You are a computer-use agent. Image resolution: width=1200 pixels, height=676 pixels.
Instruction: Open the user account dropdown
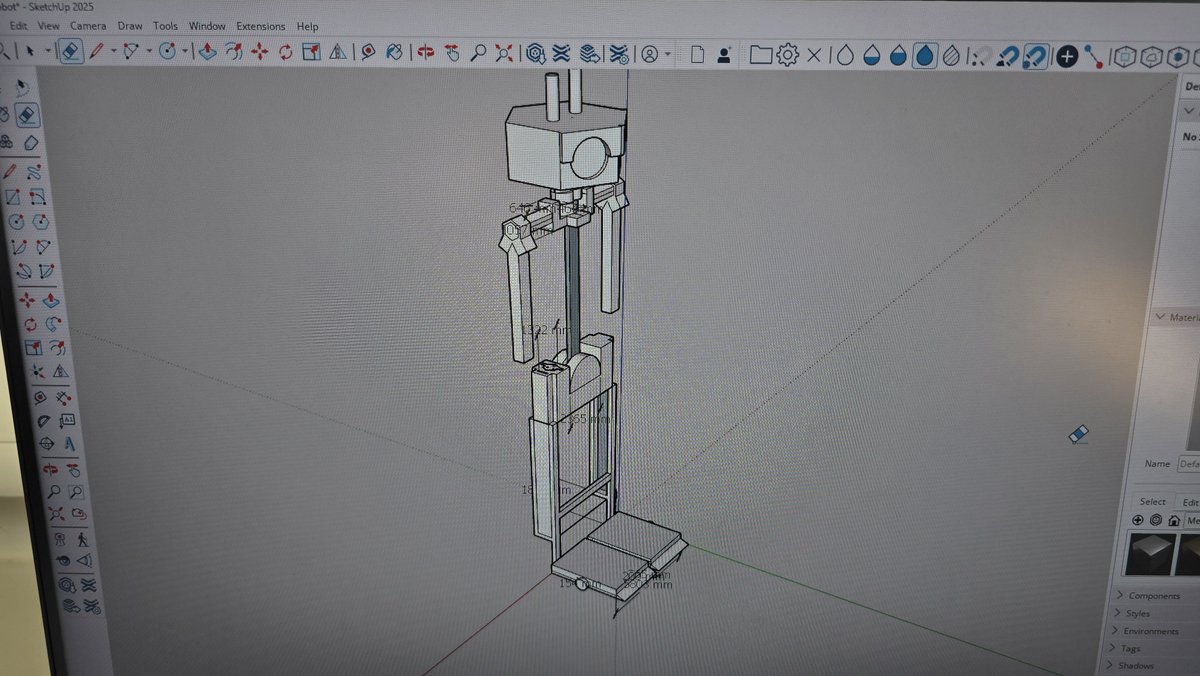pyautogui.click(x=667, y=54)
